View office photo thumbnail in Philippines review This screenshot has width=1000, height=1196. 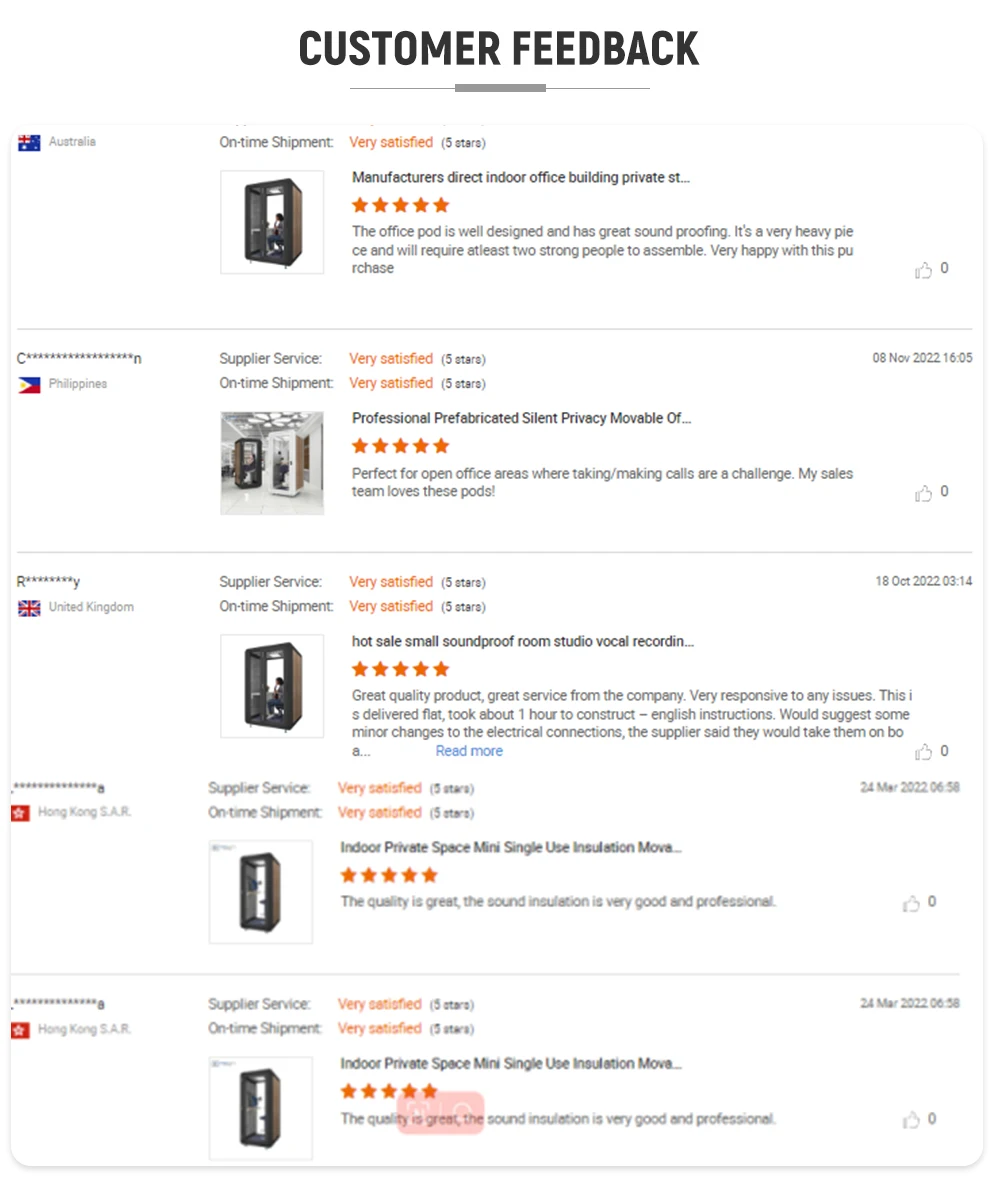(272, 463)
